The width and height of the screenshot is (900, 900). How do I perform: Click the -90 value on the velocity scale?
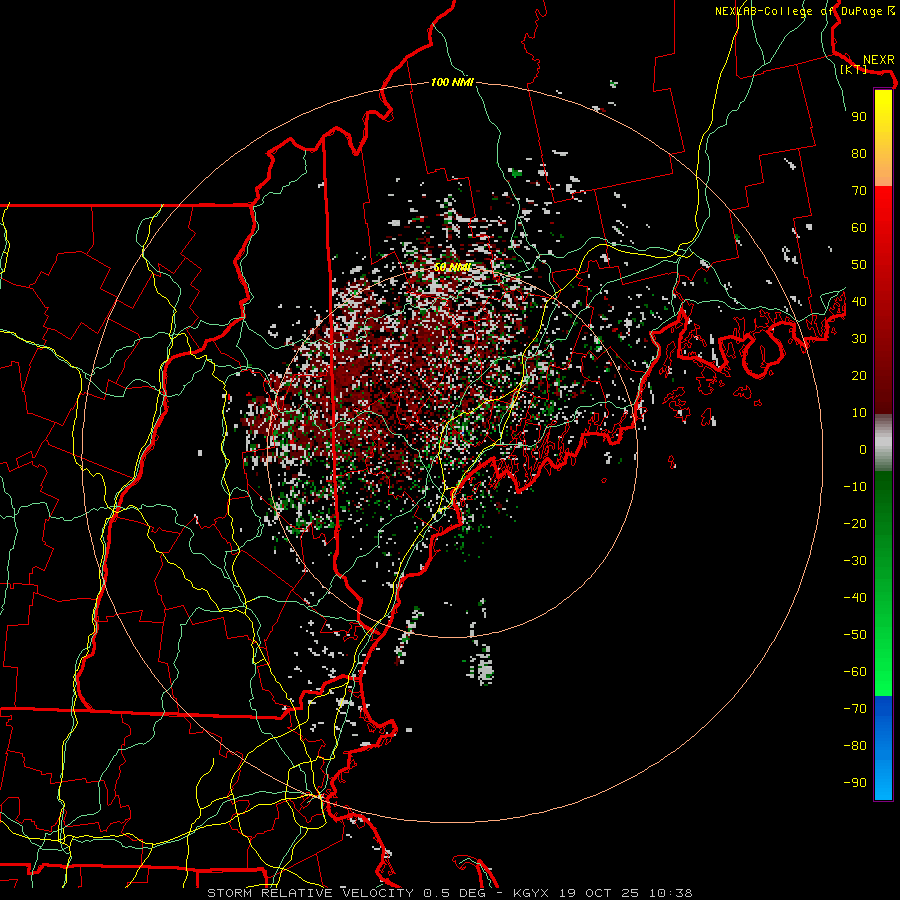point(855,783)
